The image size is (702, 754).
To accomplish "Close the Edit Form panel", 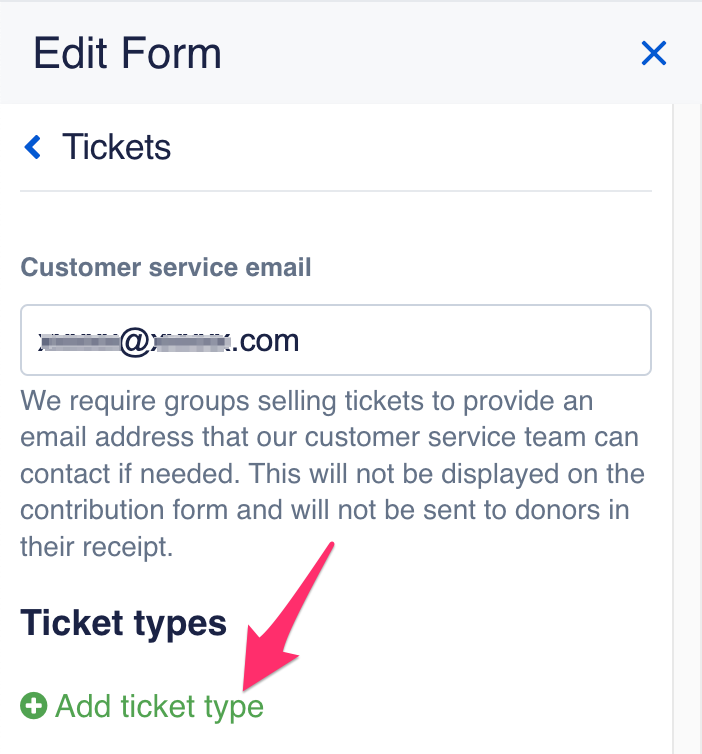I will tap(653, 53).
